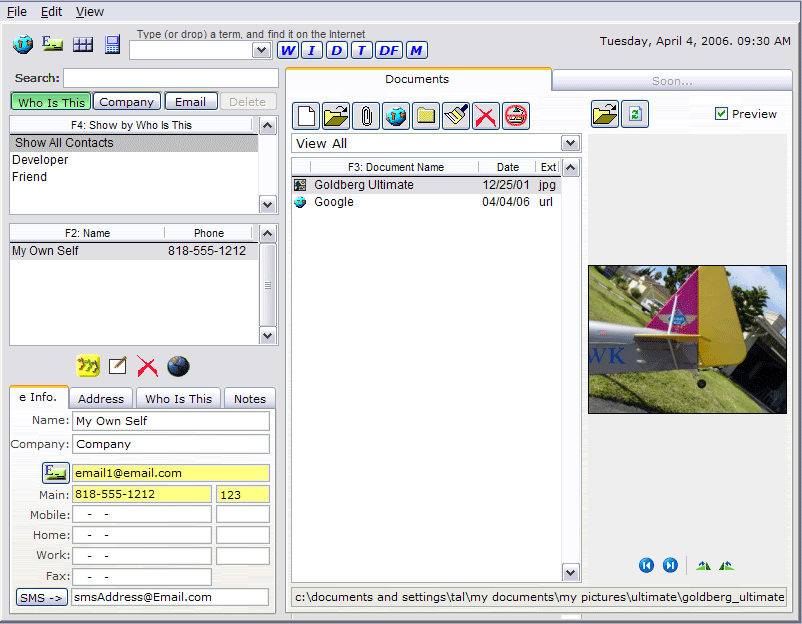Viewport: 802px width, 624px height.
Task: Click the first green mountain rotate icon
Action: point(703,566)
